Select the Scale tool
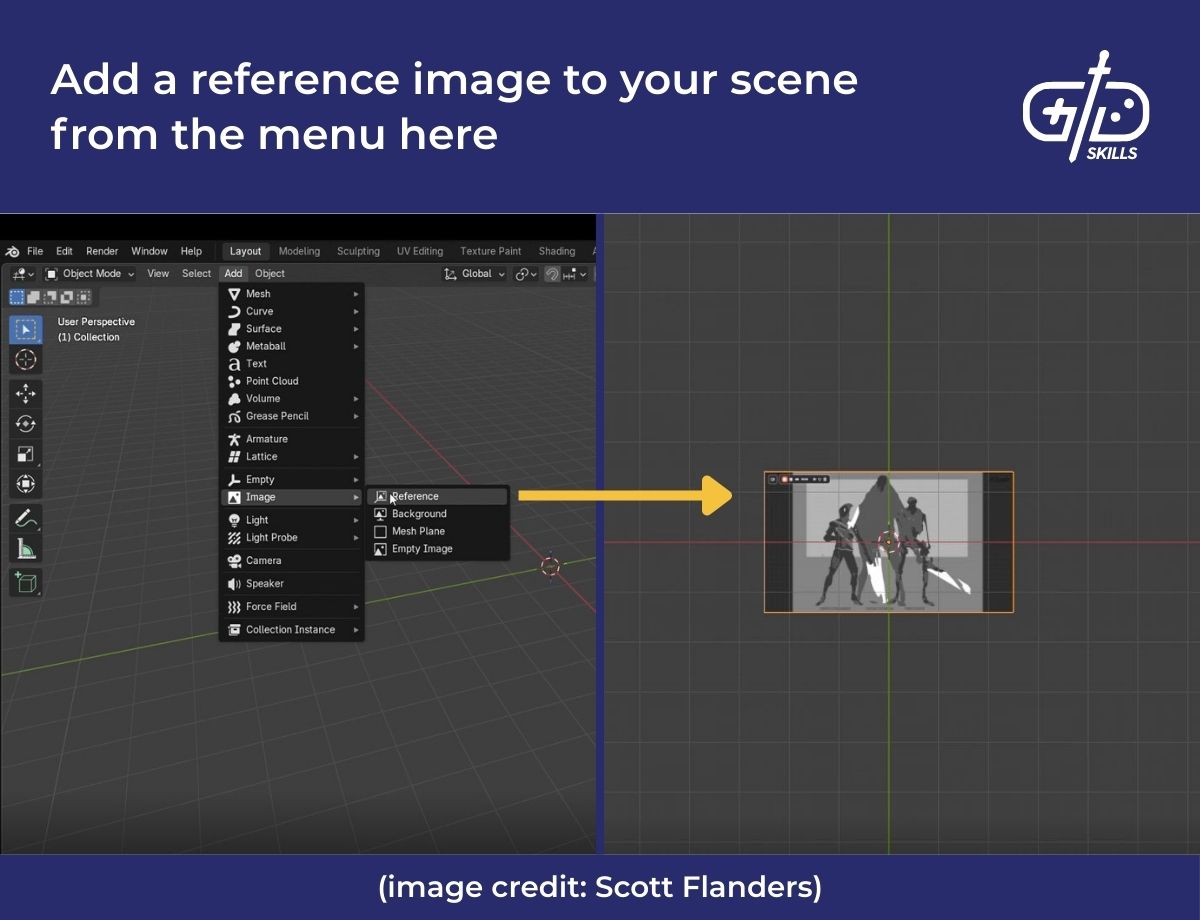The image size is (1200, 920). tap(25, 453)
